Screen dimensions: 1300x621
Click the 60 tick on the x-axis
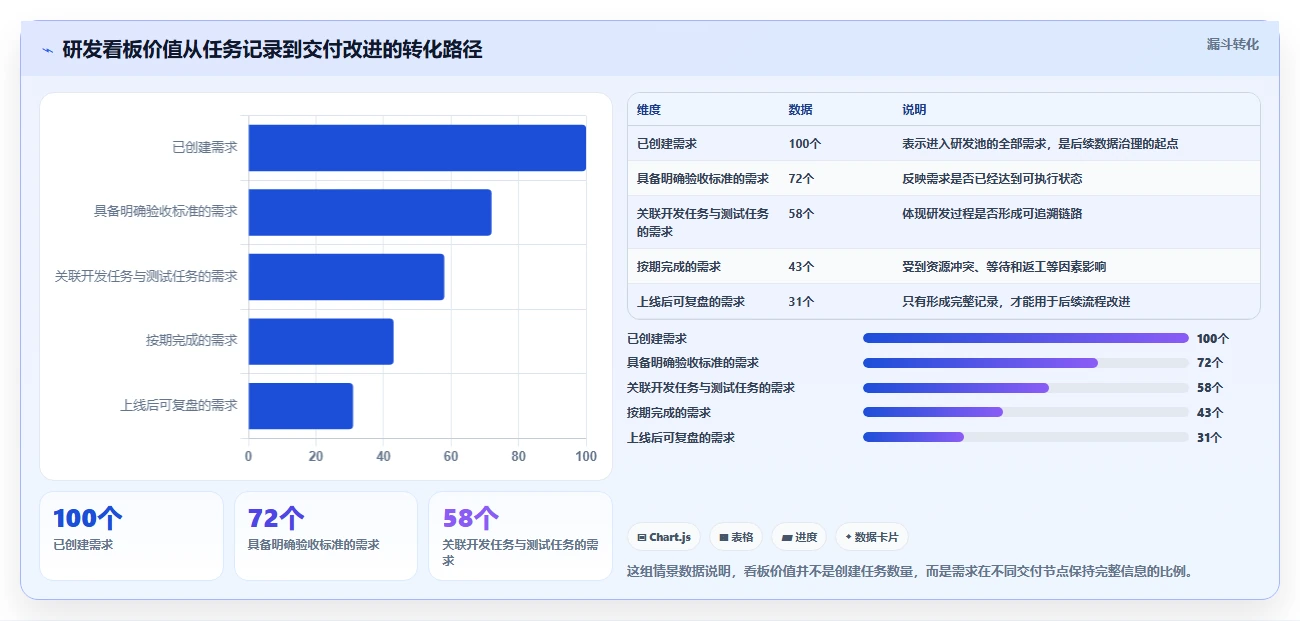pyautogui.click(x=451, y=456)
